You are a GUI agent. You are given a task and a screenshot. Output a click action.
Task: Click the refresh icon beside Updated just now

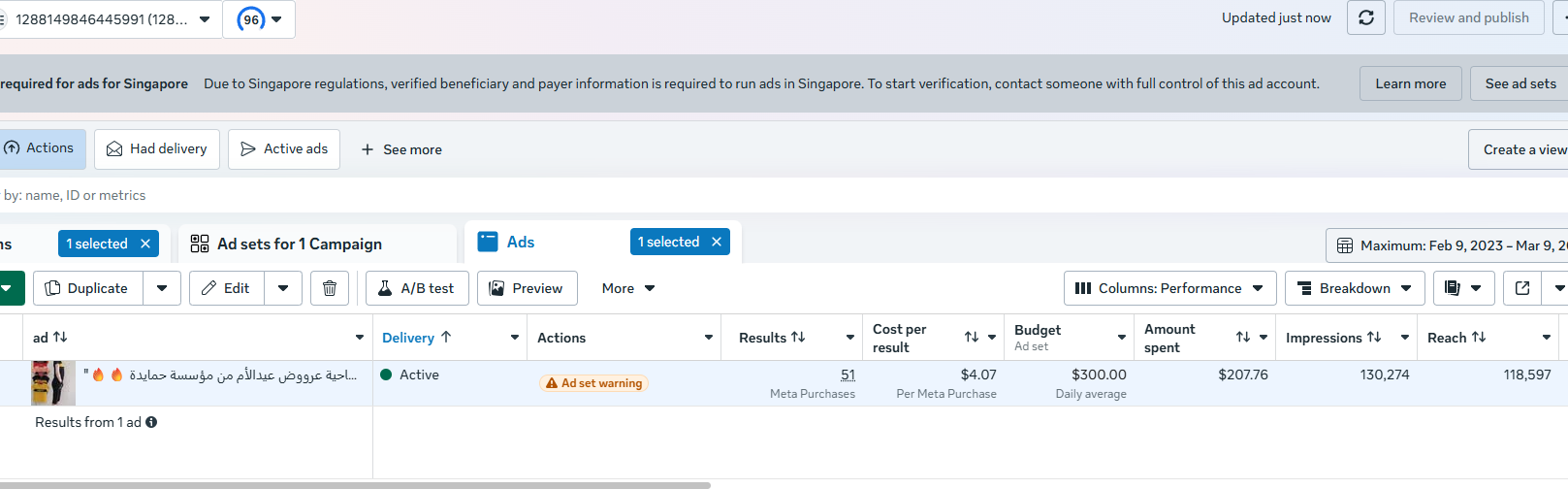tap(1365, 18)
